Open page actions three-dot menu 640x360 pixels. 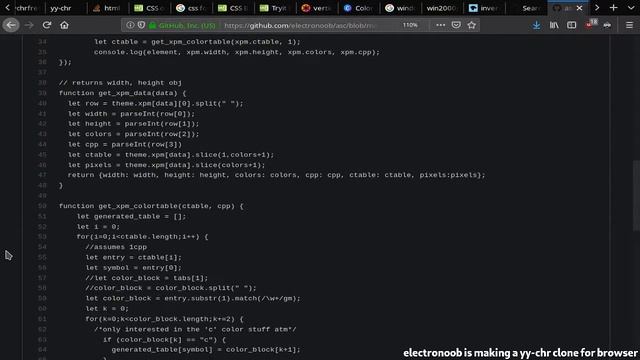coord(440,25)
